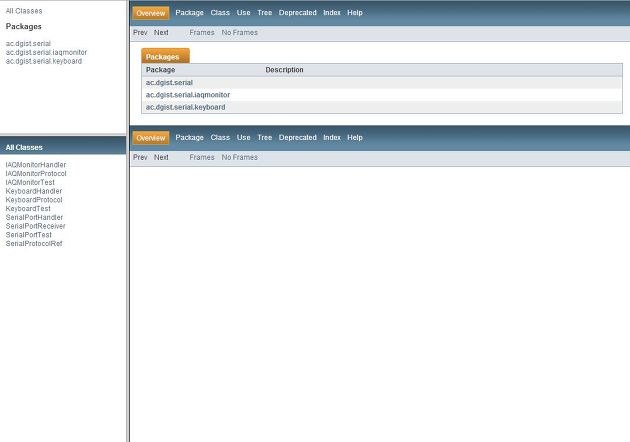Click Frames link in bottom sub-navigation
Screen dimensions: 630x442
coord(202,158)
